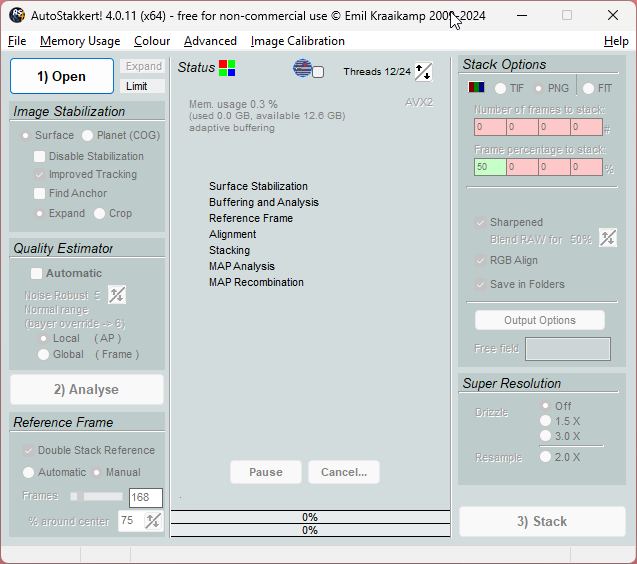The width and height of the screenshot is (637, 564).
Task: Select Automatic reference frame radio button
Action: tap(28, 472)
